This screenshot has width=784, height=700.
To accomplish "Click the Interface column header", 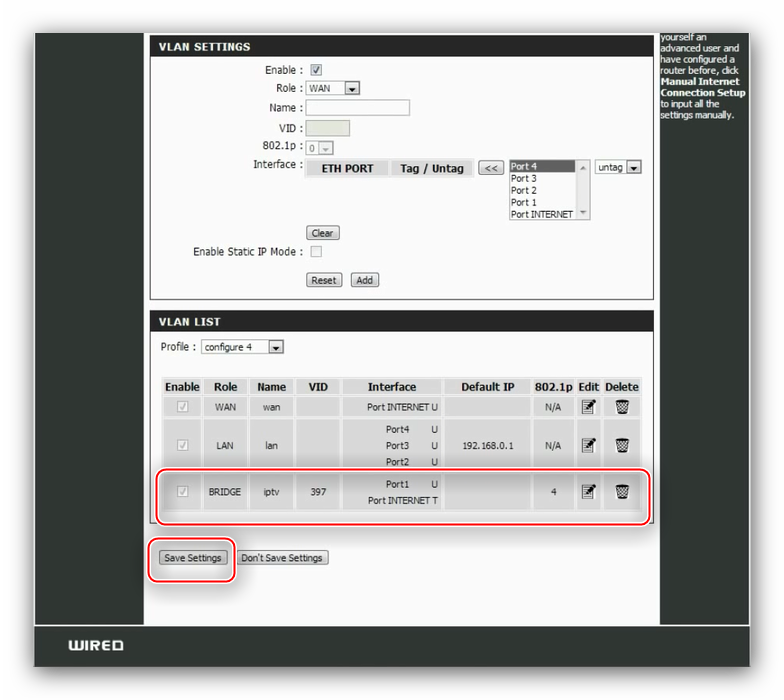I will 392,386.
